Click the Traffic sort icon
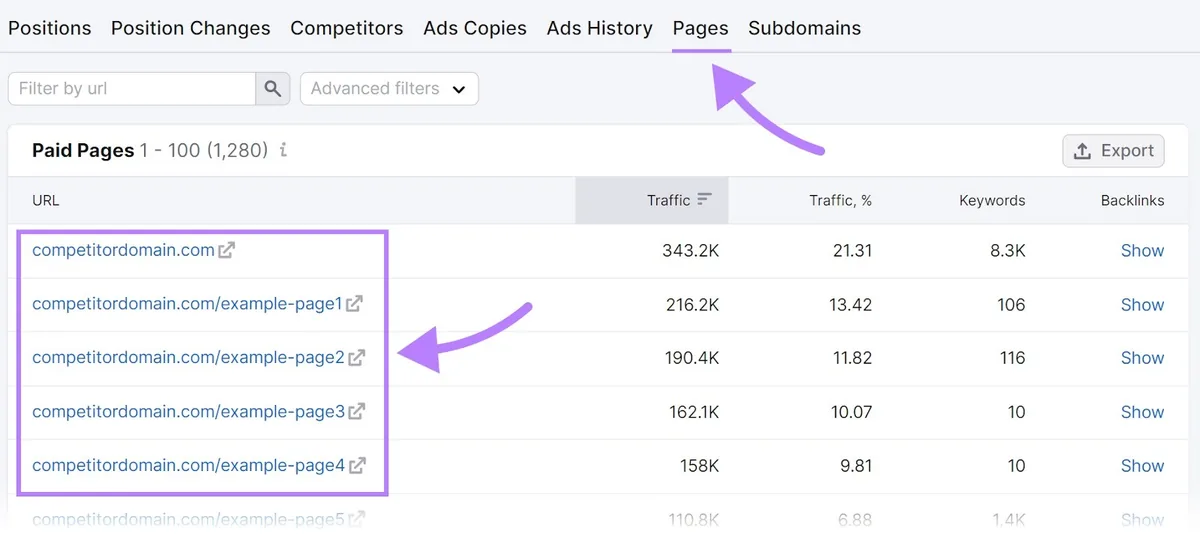This screenshot has height=543, width=1200. tap(705, 200)
